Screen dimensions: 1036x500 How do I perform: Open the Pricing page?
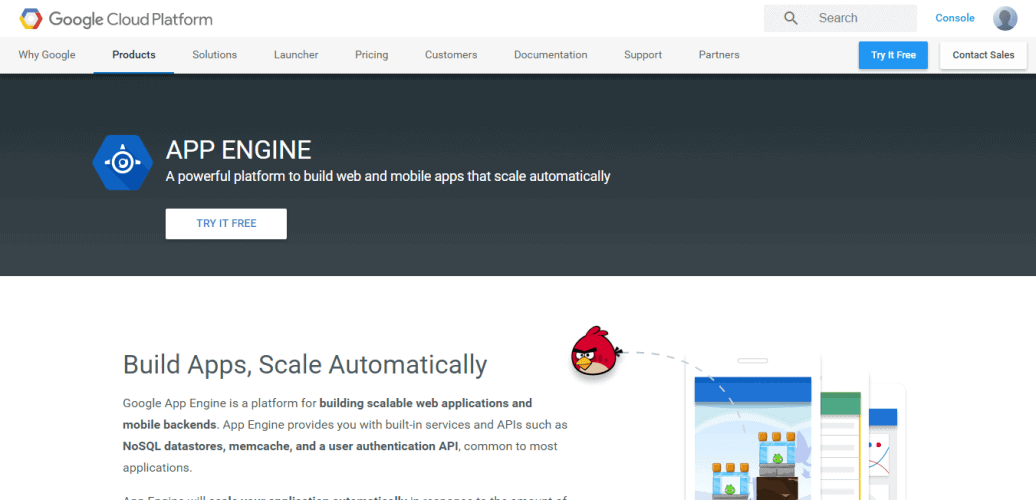(x=371, y=55)
